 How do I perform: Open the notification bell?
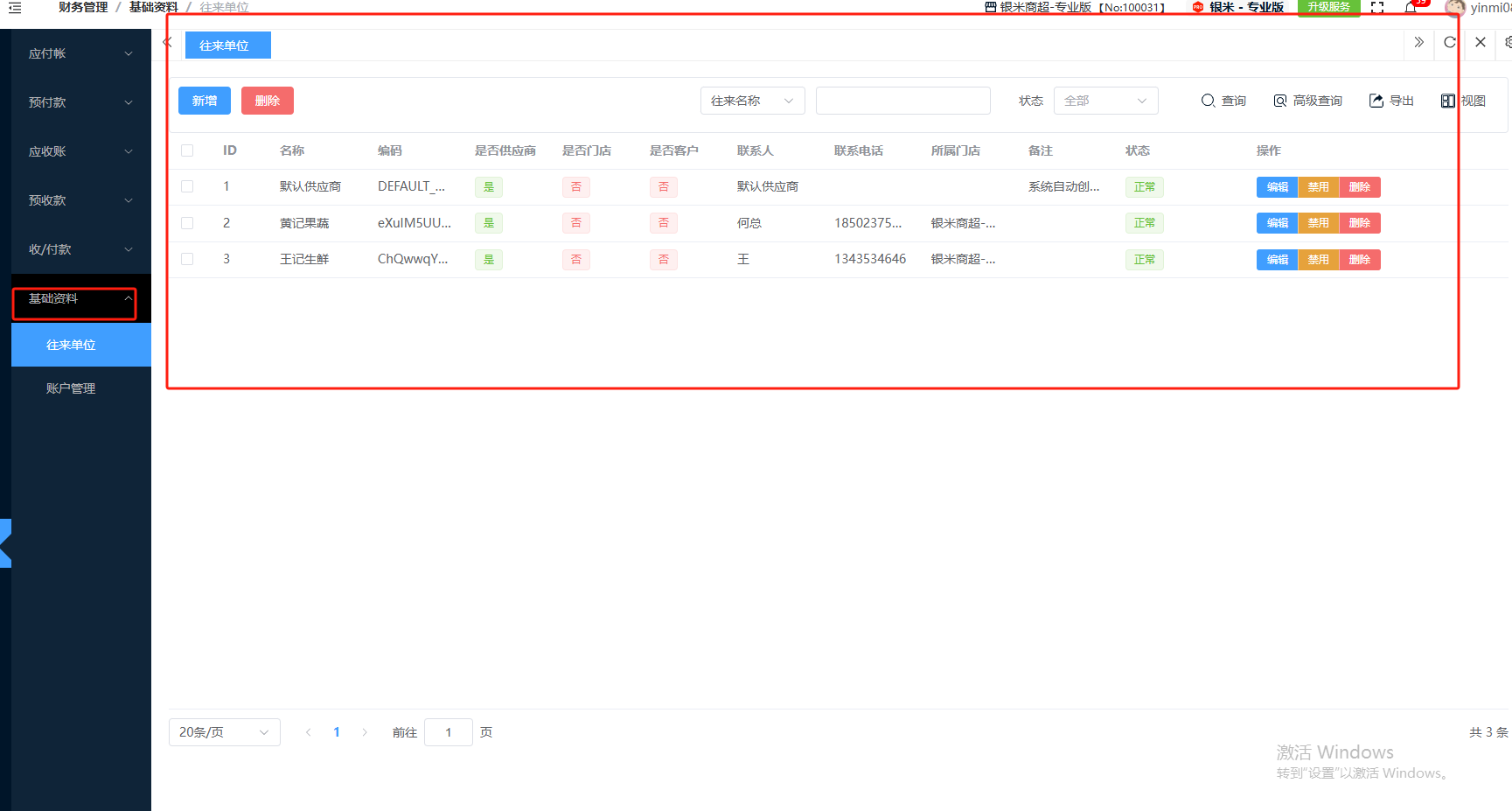(x=1411, y=8)
